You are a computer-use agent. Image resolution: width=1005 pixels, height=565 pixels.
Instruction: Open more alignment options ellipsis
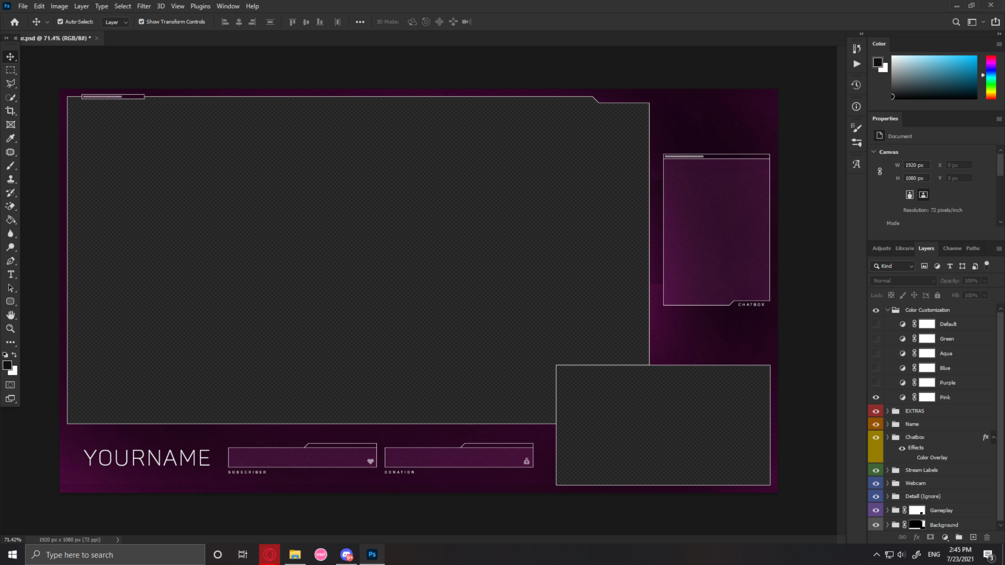click(x=360, y=22)
